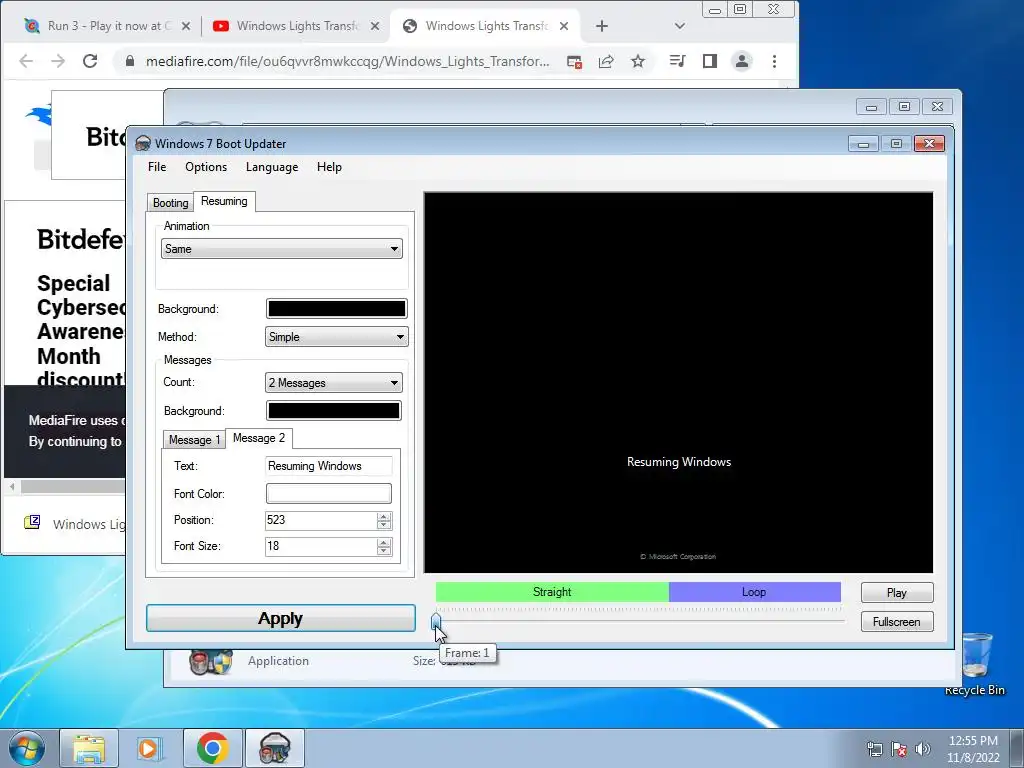Click the frame slider thumb
This screenshot has width=1024, height=768.
436,620
